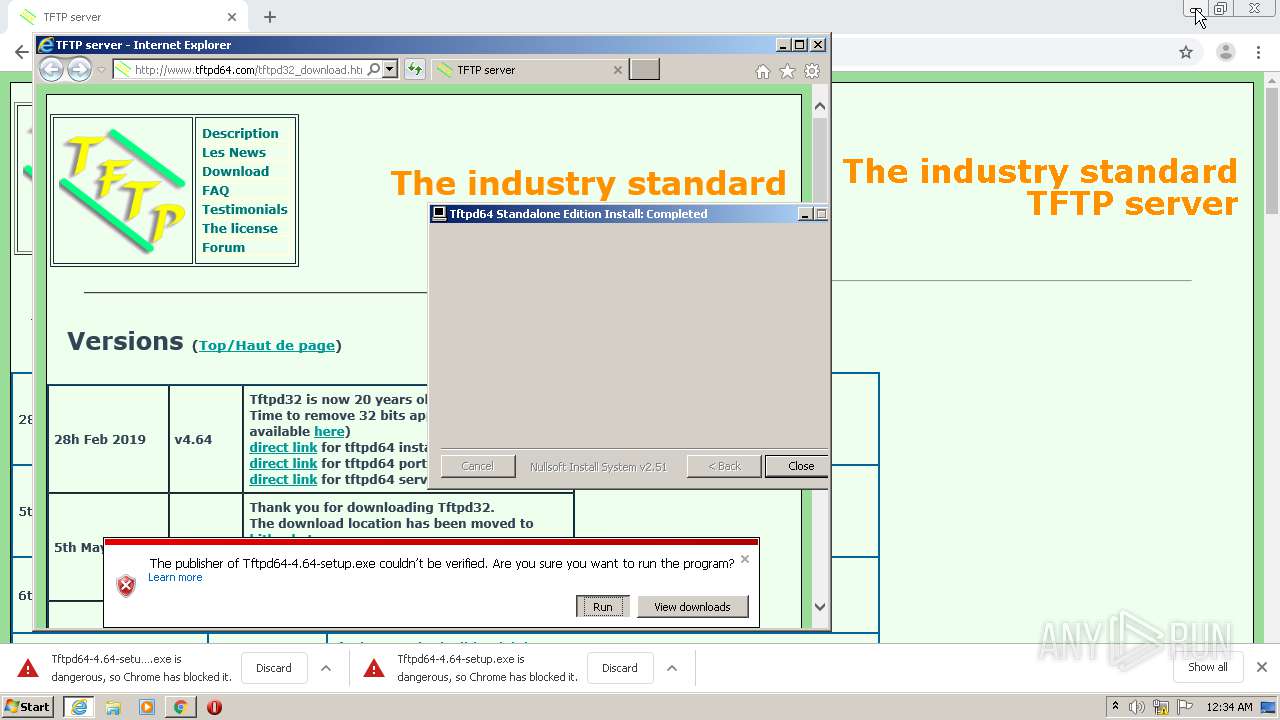Click the installer Cancel button
Viewport: 1280px width, 720px height.
[477, 466]
